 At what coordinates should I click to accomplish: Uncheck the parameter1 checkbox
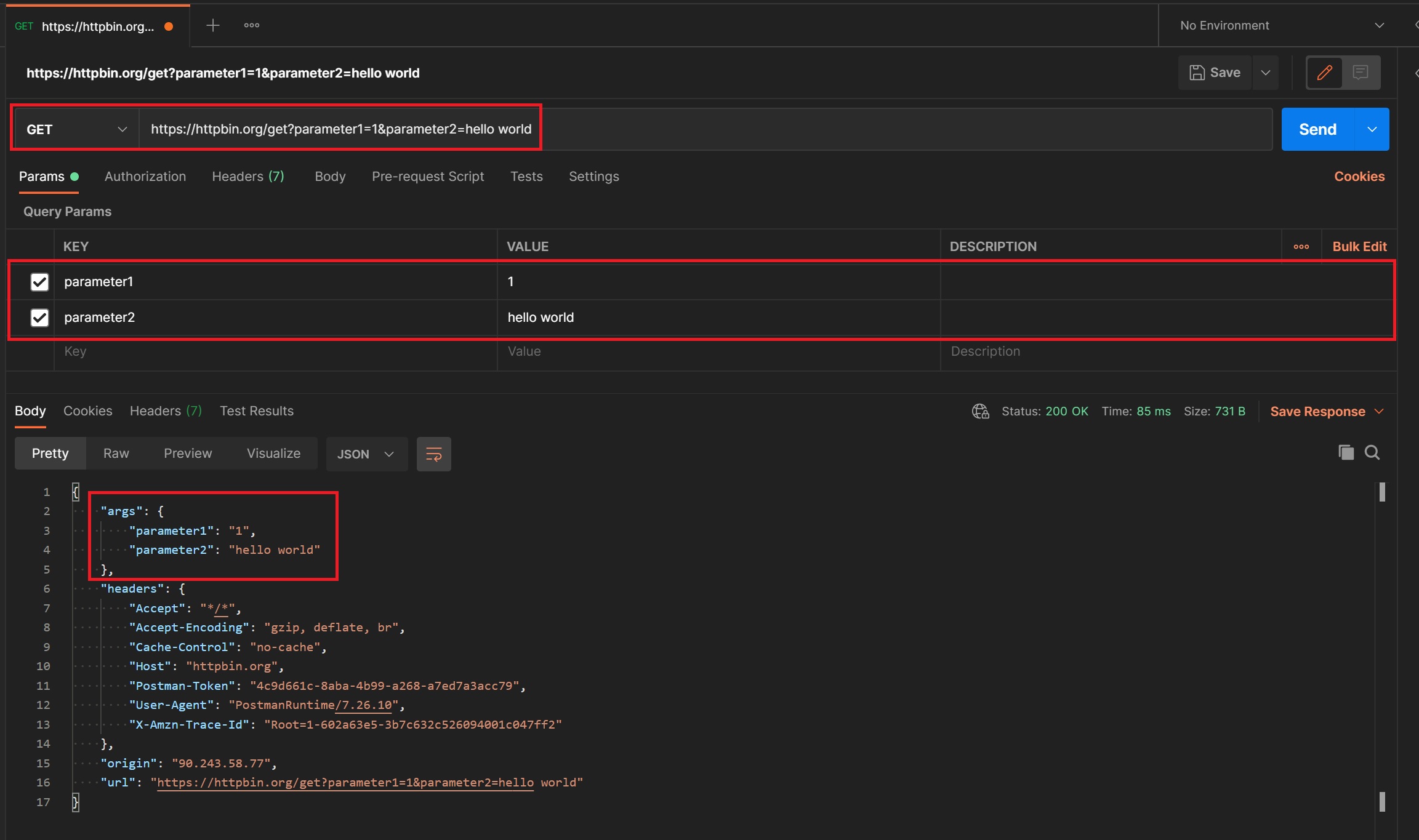tap(39, 282)
